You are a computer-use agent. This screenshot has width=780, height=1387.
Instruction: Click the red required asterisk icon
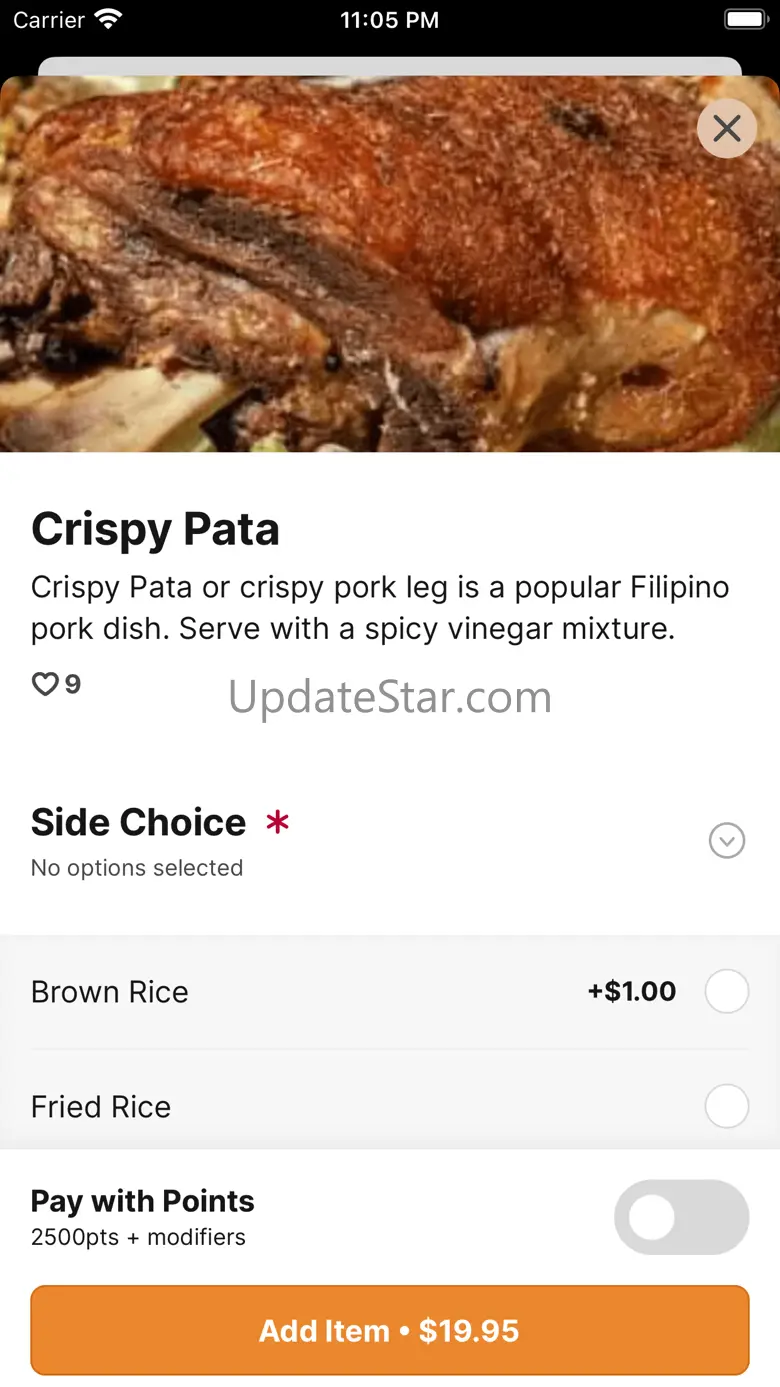click(x=277, y=822)
